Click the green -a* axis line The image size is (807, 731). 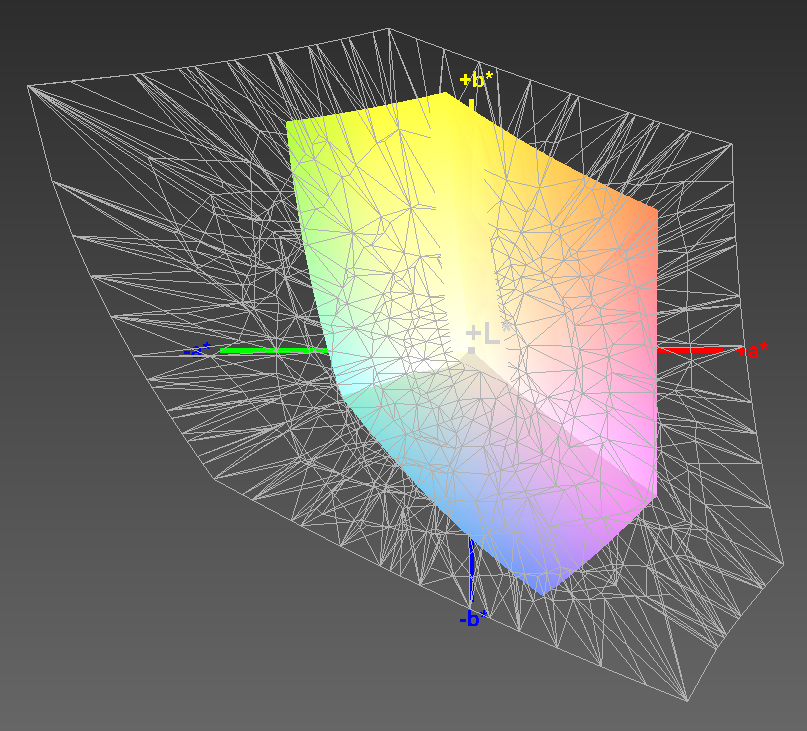pyautogui.click(x=274, y=351)
